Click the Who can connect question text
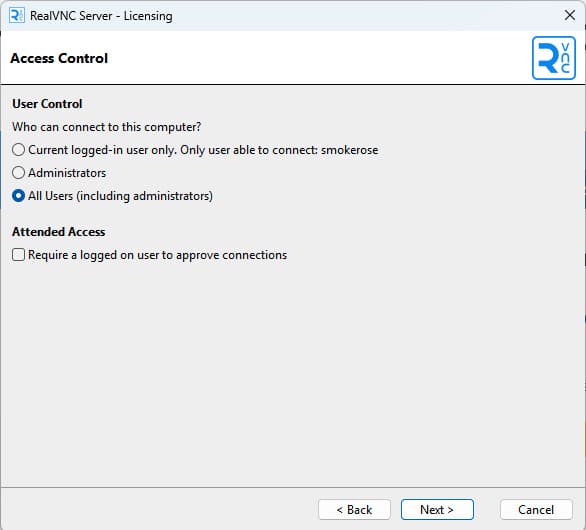The image size is (586, 530). point(107,127)
